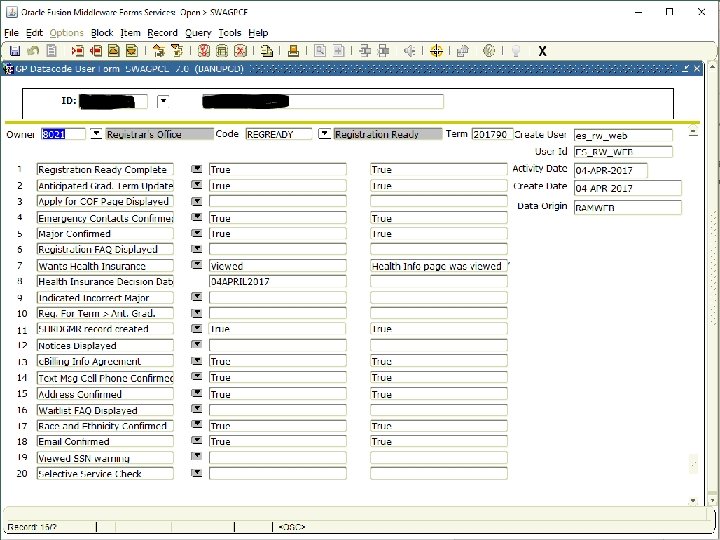
Task: Click the speaker Broadcast toolbar icon
Action: pos(409,51)
